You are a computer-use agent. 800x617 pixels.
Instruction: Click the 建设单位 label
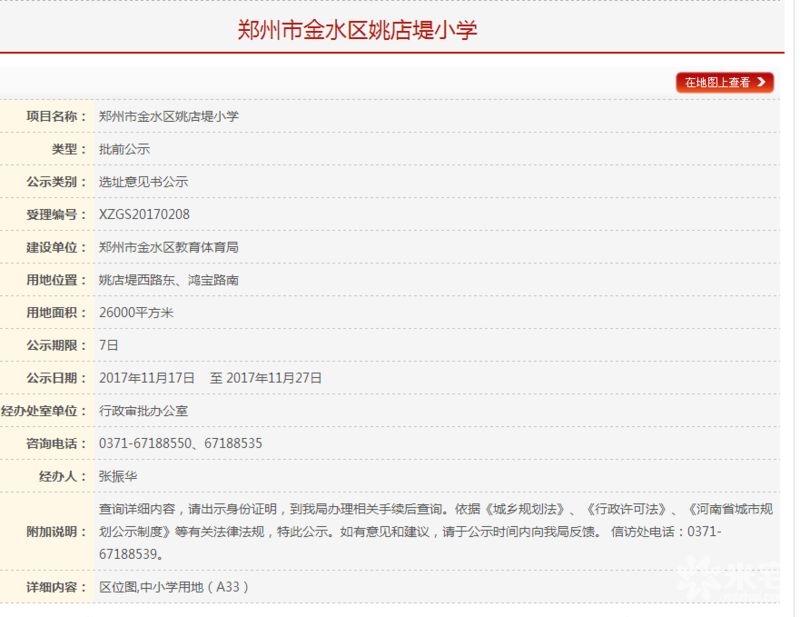tap(56, 248)
